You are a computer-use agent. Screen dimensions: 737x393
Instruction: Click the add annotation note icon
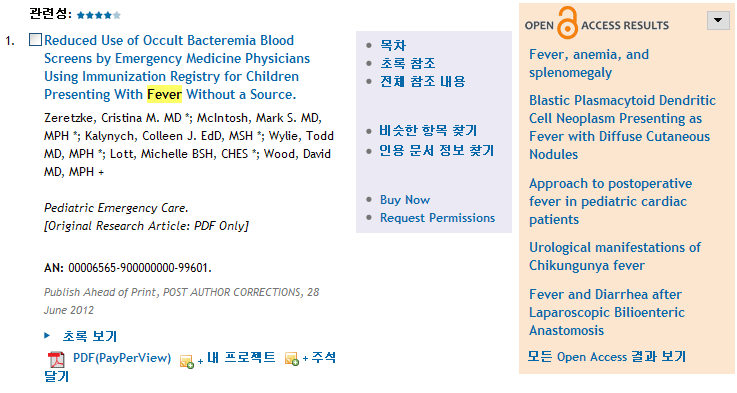point(291,359)
